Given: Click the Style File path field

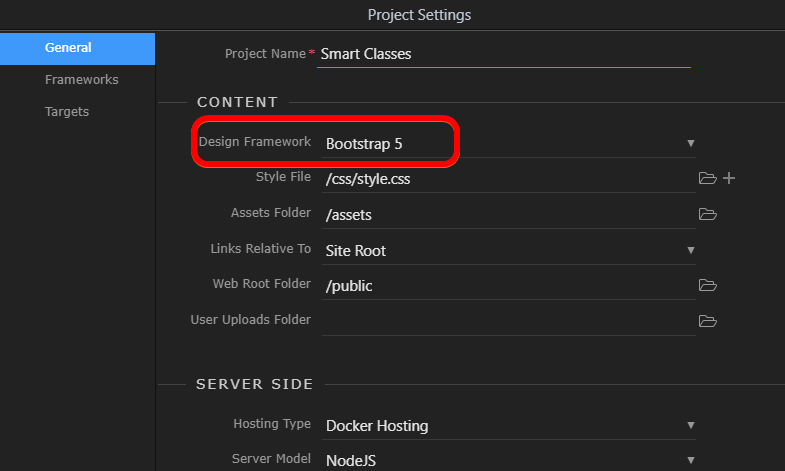Looking at the screenshot, I should (509, 179).
